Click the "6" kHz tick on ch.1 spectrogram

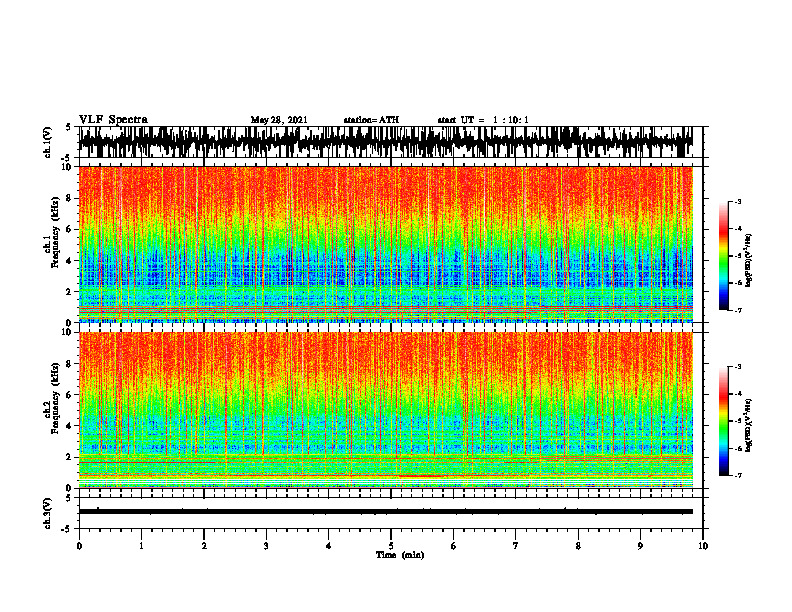coord(70,229)
